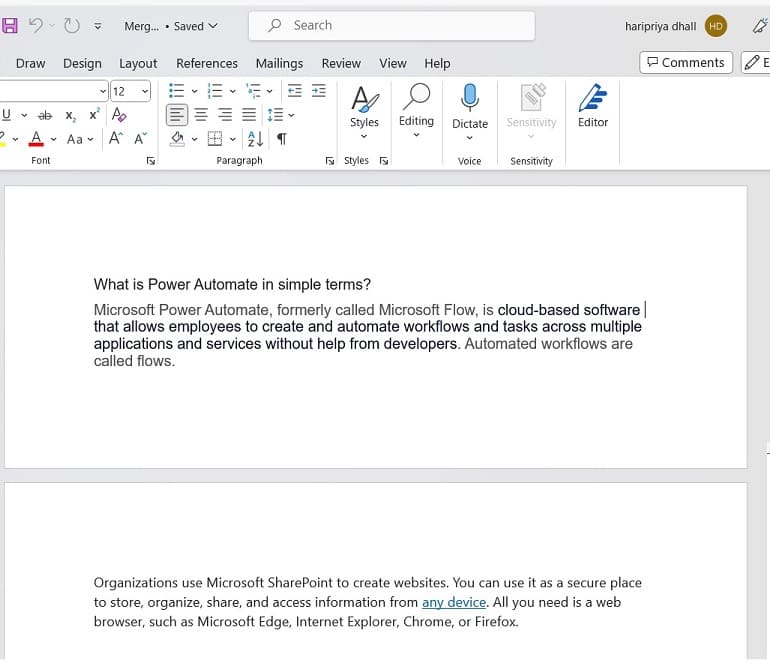Justify the paragraph text
770x661 pixels.
(x=249, y=115)
